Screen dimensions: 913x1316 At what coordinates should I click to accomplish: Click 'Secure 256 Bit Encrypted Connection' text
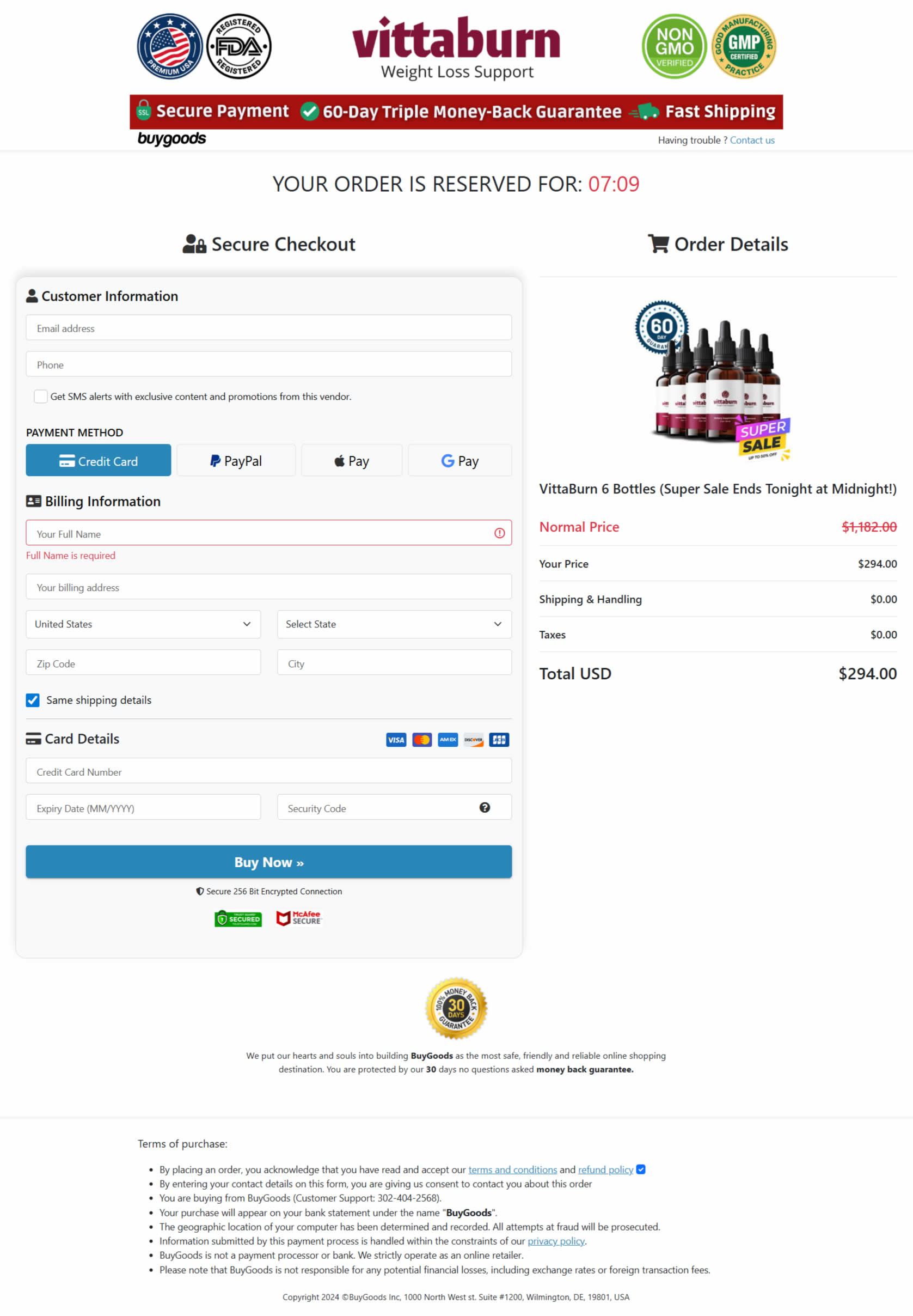pyautogui.click(x=274, y=892)
